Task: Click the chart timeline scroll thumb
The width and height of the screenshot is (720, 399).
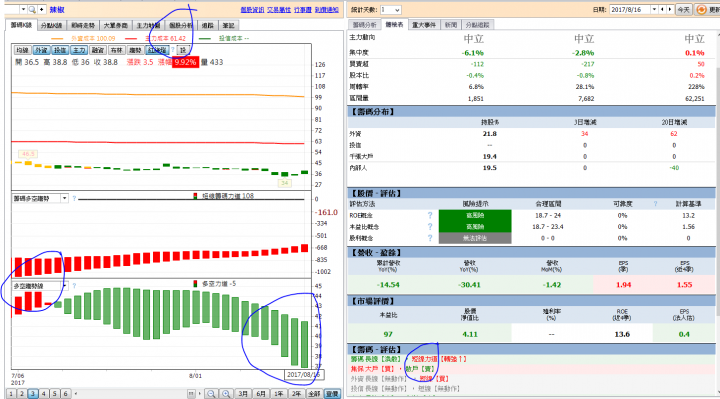Action: coord(191,393)
